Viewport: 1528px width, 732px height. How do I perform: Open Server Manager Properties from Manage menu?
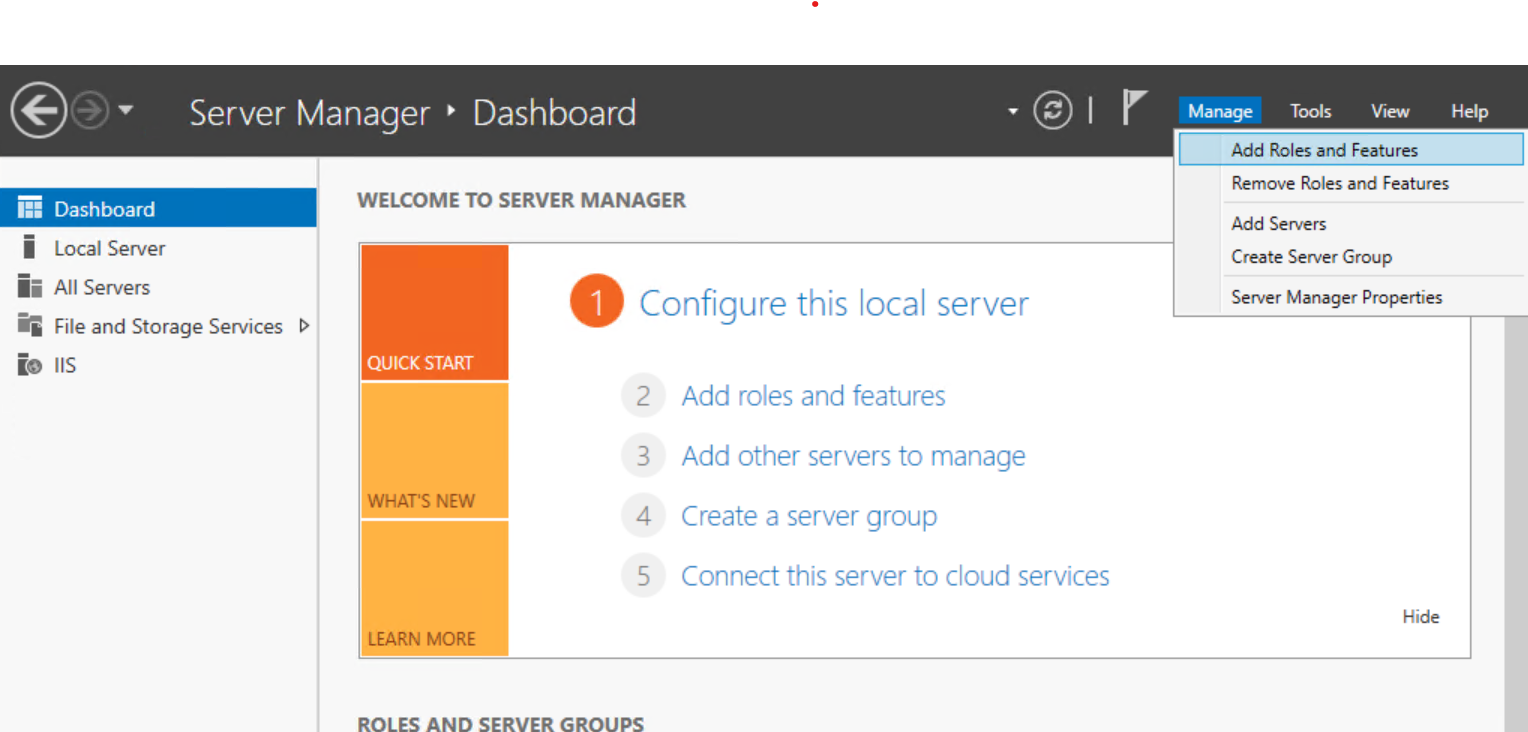pos(1351,297)
